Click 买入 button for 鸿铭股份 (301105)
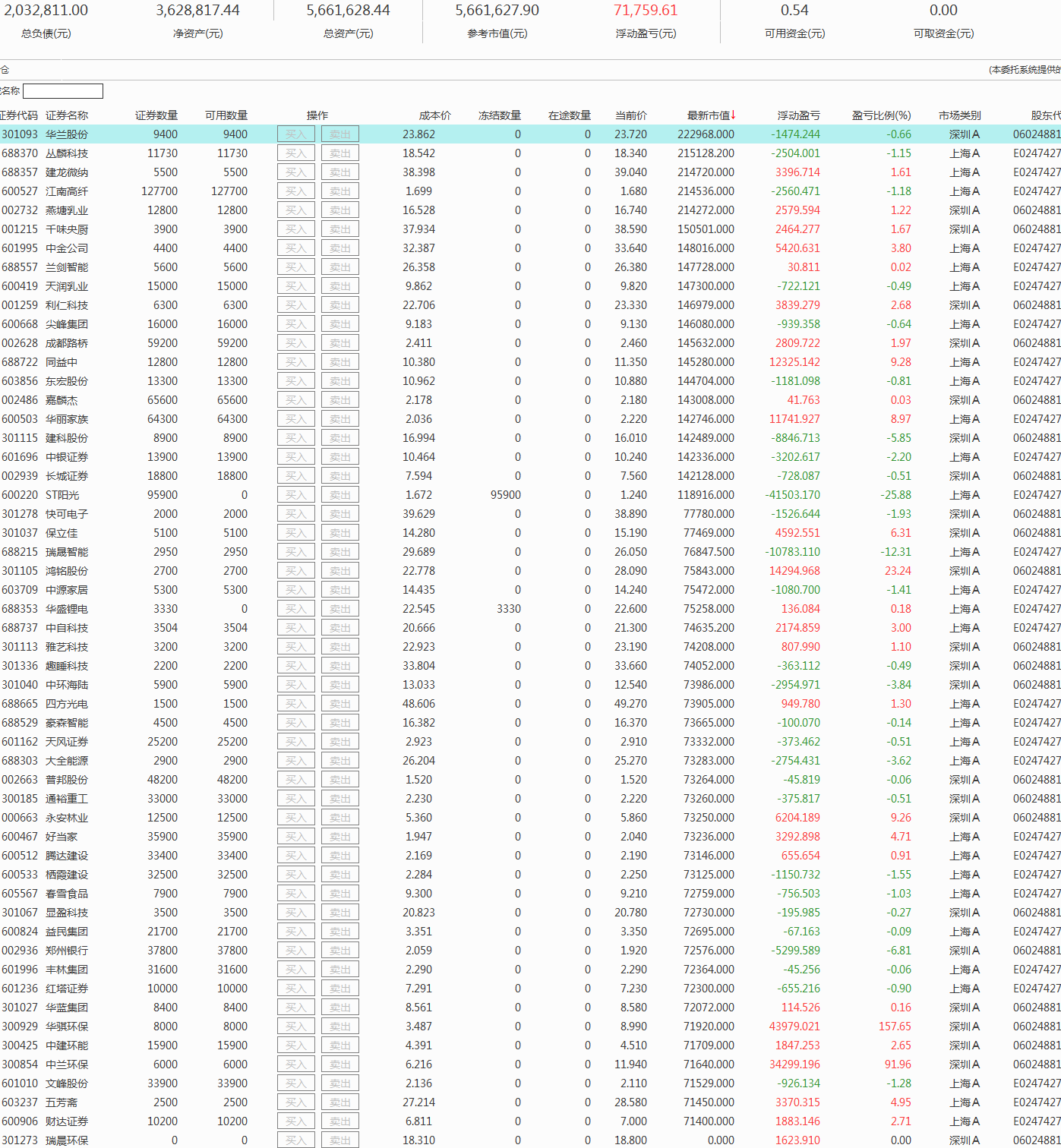The width and height of the screenshot is (1061, 1148). point(296,571)
